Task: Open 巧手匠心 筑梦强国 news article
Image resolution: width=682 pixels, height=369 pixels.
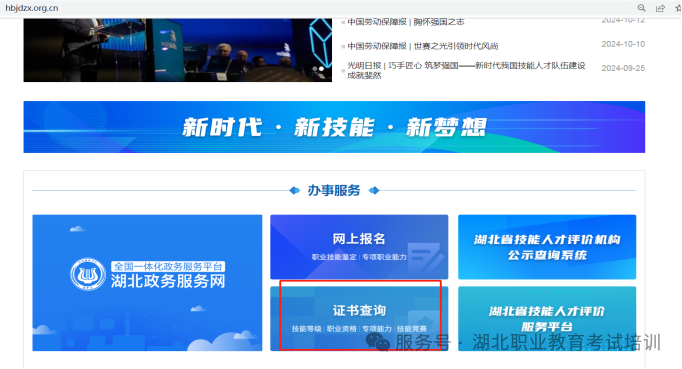Action: 466,70
